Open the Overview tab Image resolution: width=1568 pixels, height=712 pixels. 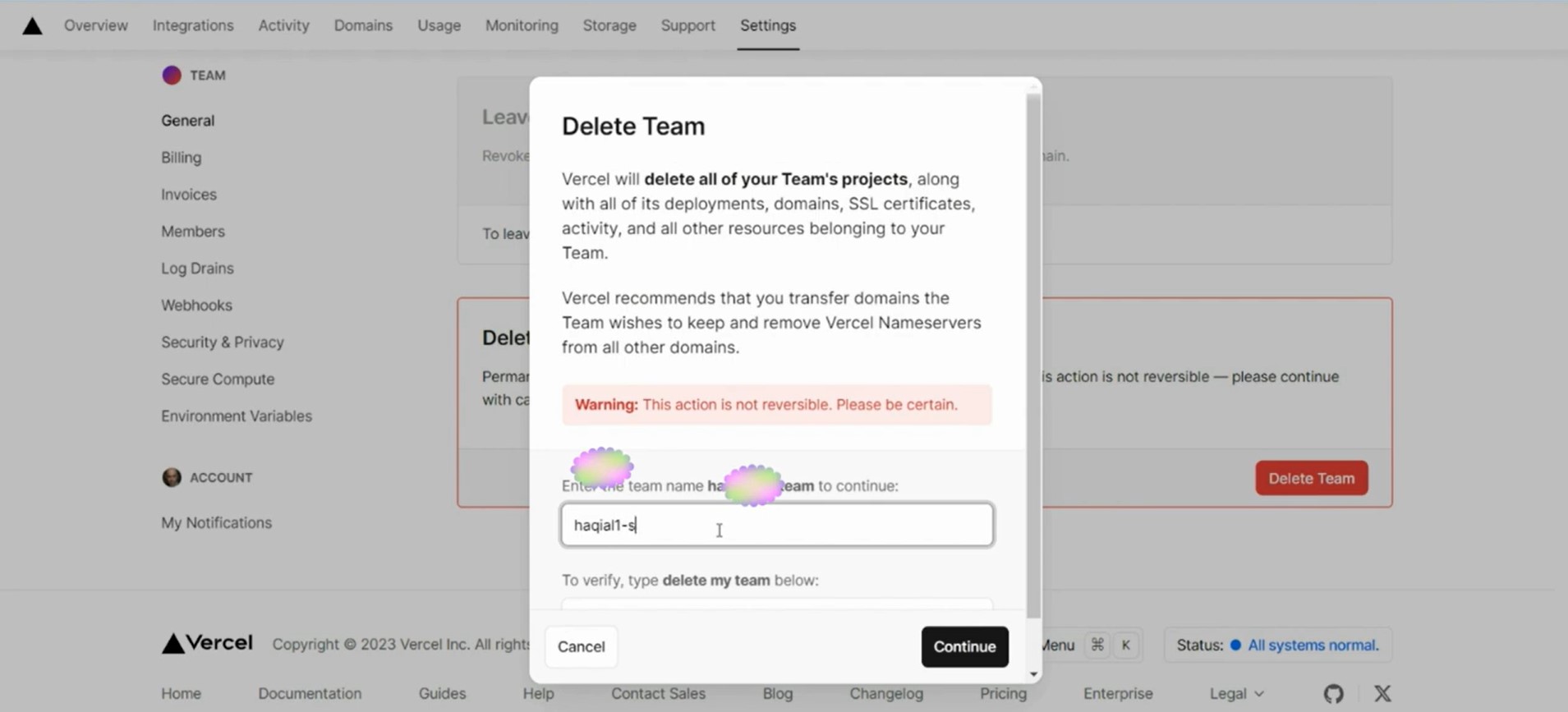tap(96, 25)
